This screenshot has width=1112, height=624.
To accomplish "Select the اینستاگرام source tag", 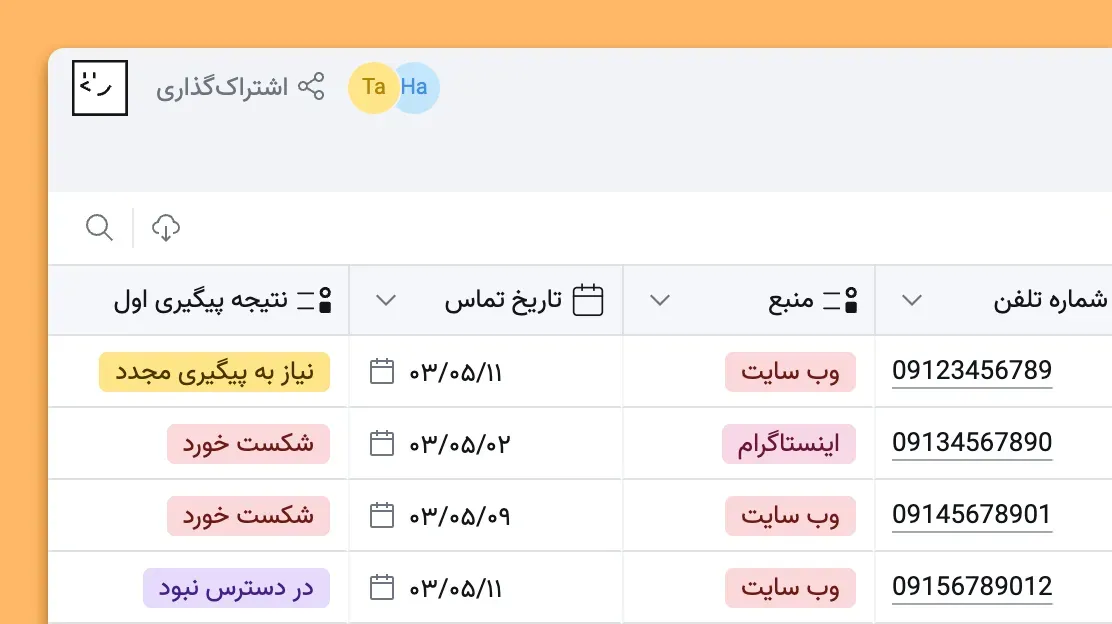I will point(789,443).
